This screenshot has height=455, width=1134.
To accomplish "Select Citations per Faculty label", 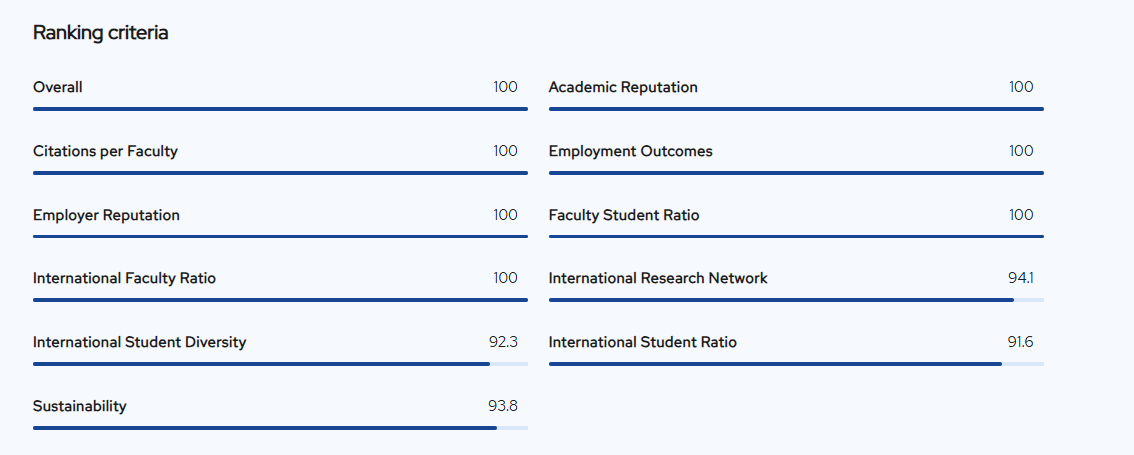I will point(105,151).
